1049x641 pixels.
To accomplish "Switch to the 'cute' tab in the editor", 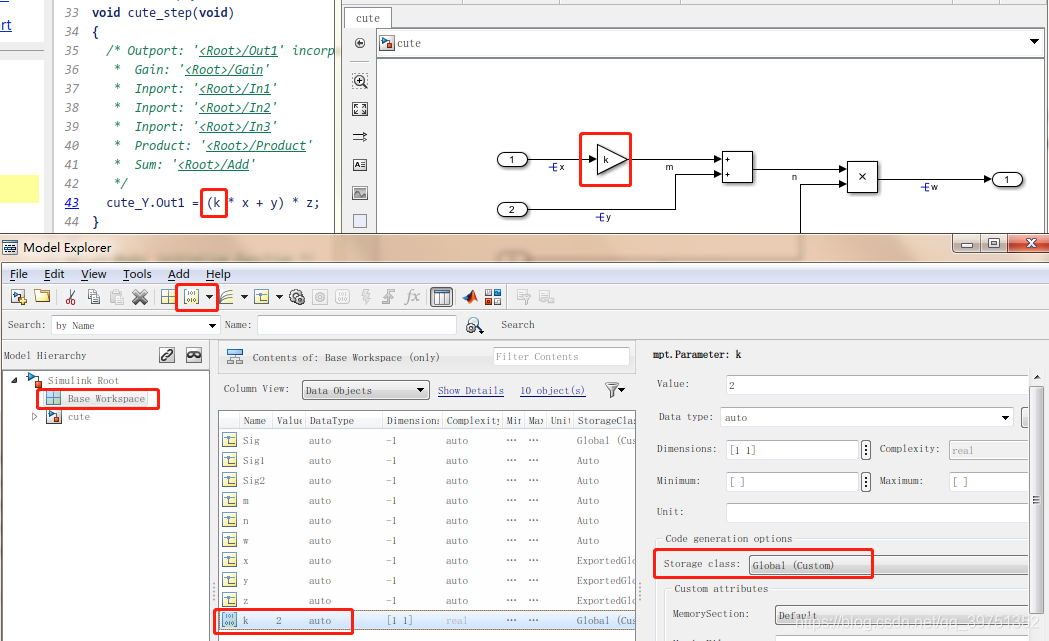I will 367,18.
